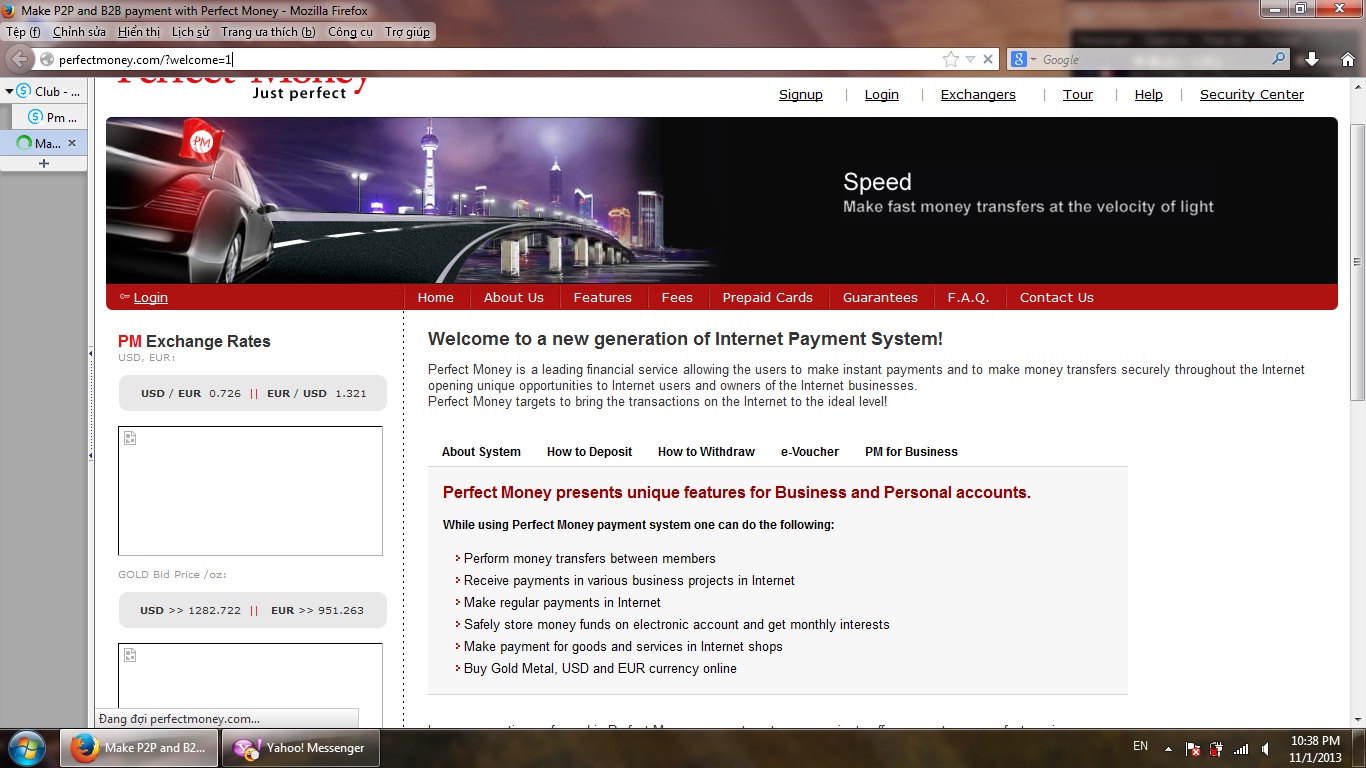This screenshot has width=1366, height=768.
Task: Go to Security Center
Action: tap(1252, 95)
